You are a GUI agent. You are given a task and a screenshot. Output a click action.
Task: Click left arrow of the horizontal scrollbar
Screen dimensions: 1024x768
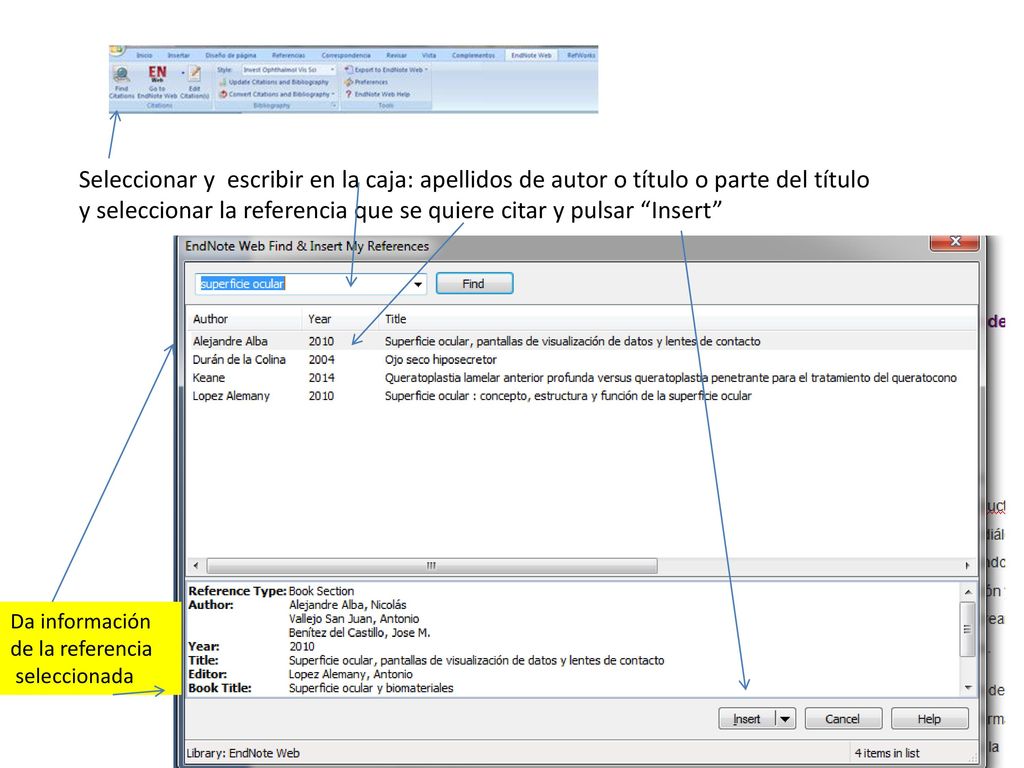point(196,566)
